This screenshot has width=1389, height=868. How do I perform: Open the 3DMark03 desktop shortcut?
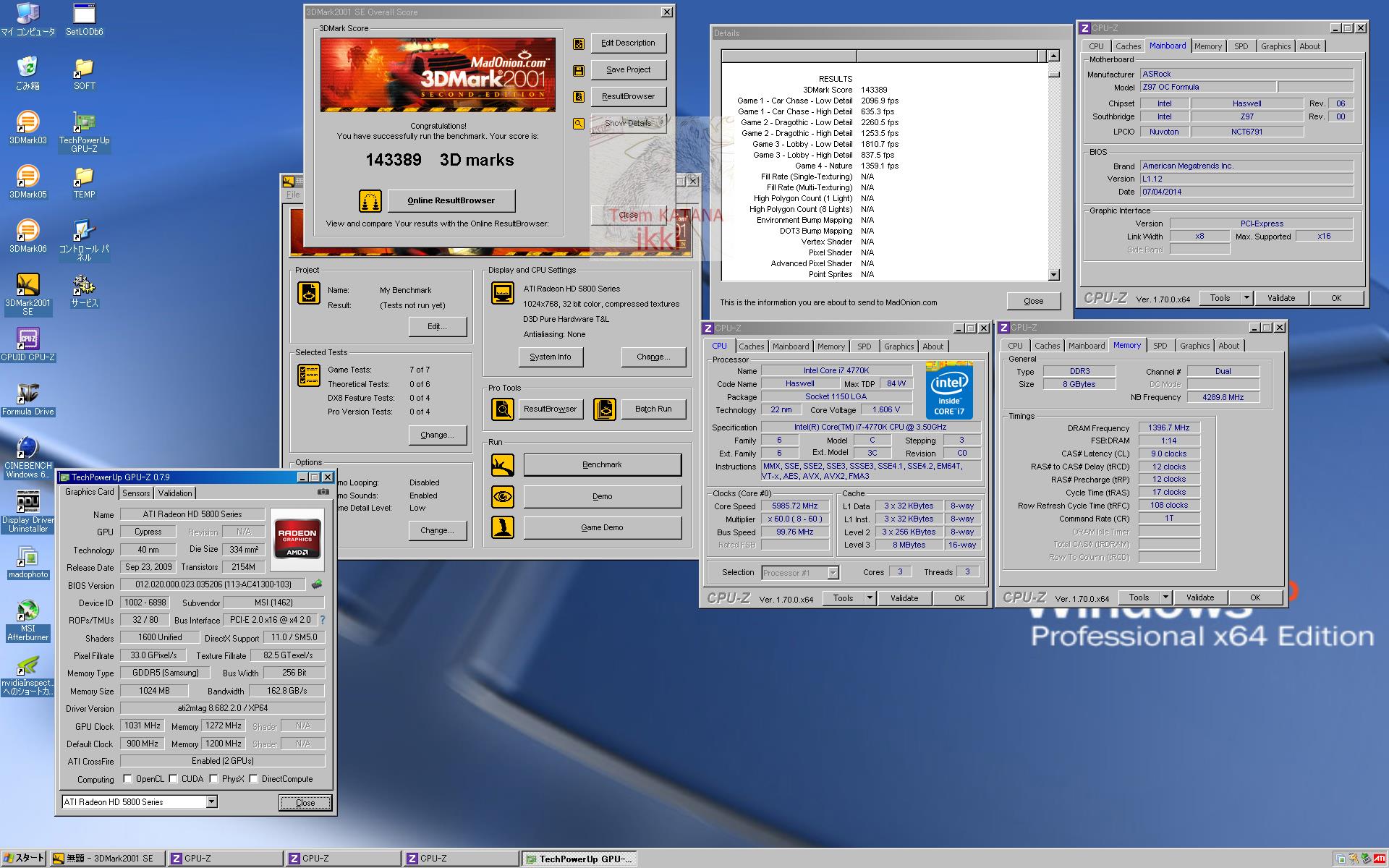click(27, 128)
